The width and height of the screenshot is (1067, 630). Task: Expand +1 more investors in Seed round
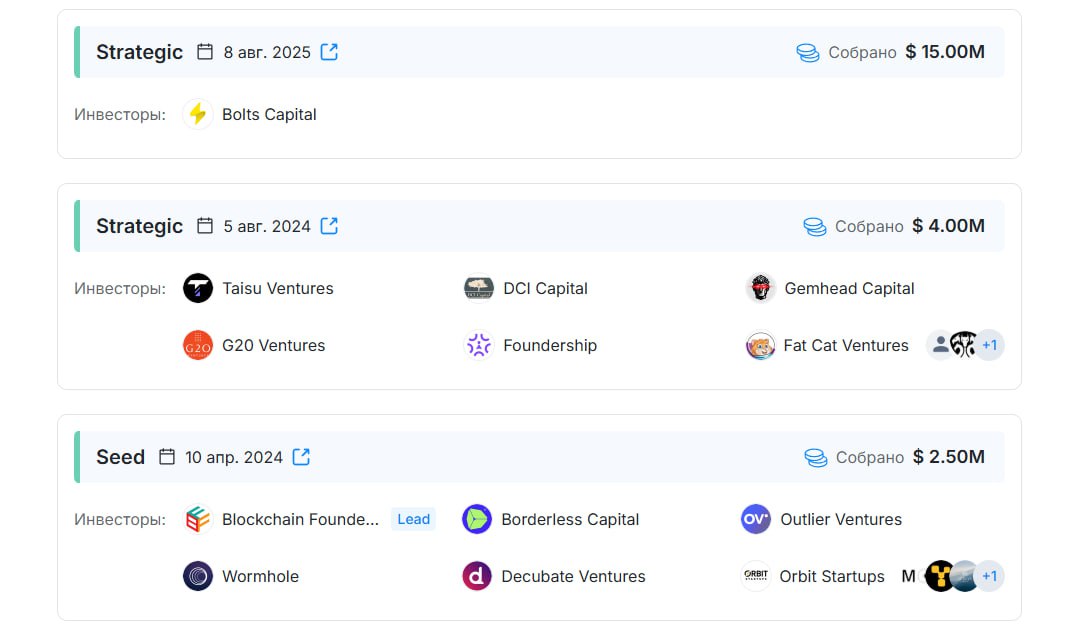pyautogui.click(x=989, y=576)
